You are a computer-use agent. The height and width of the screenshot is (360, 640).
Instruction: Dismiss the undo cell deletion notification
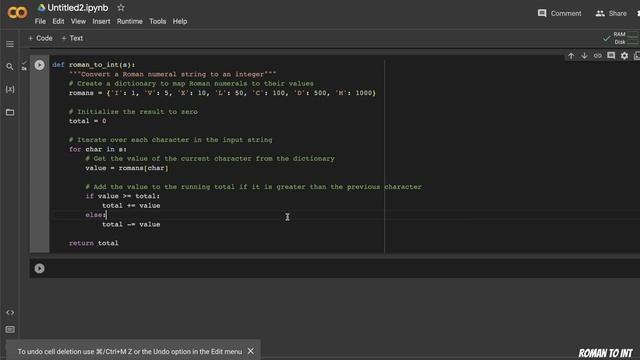[251, 351]
